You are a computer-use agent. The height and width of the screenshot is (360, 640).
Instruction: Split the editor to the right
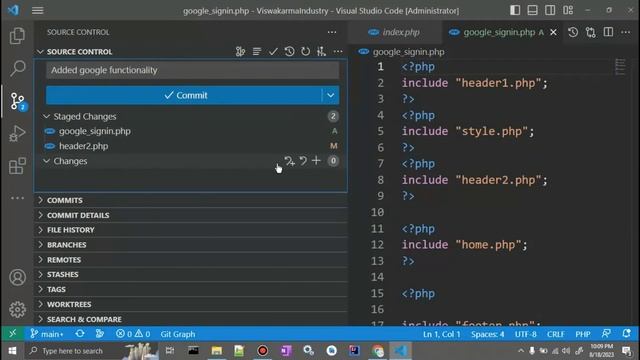tap(608, 32)
